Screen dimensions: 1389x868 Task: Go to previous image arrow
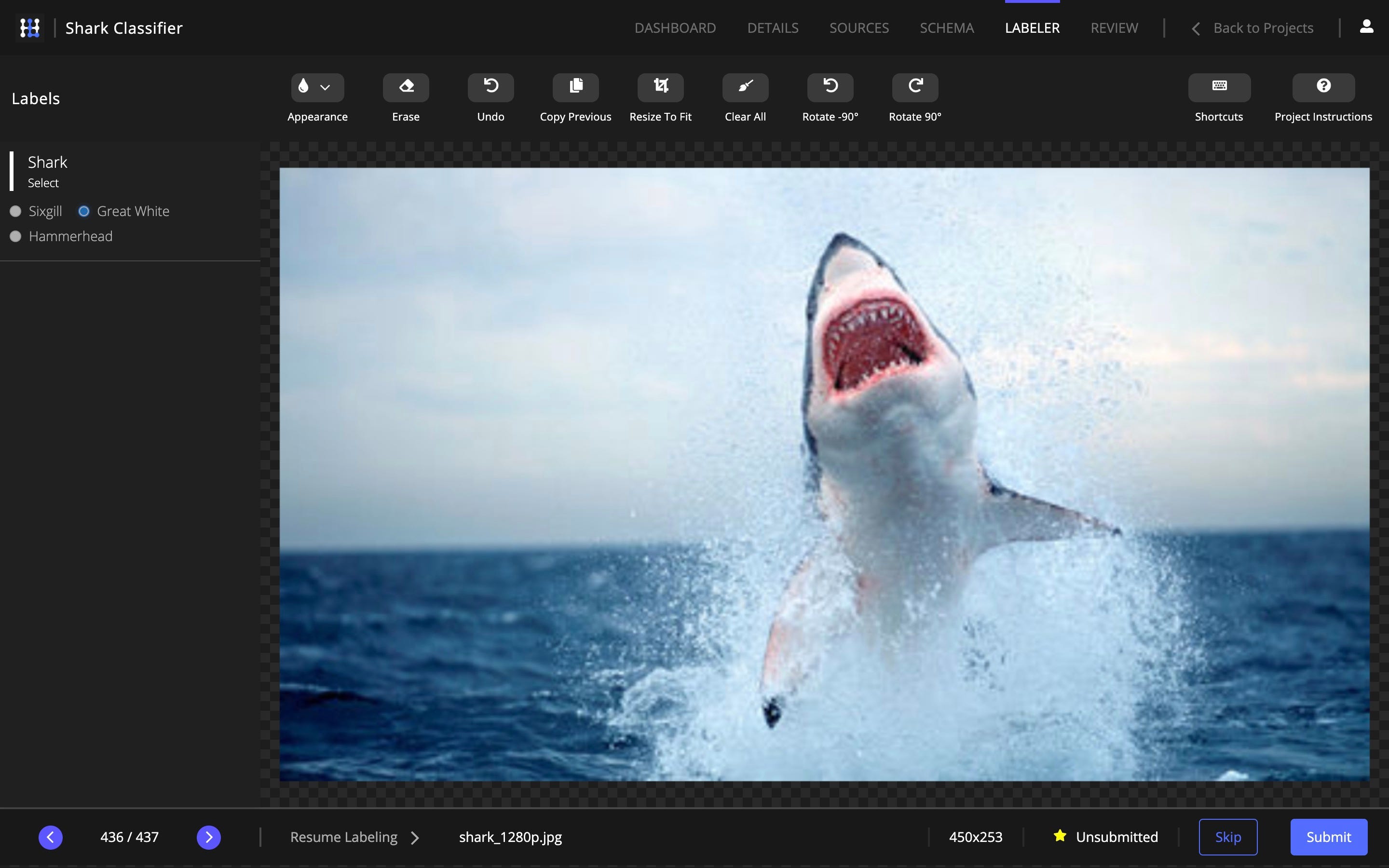pyautogui.click(x=51, y=837)
